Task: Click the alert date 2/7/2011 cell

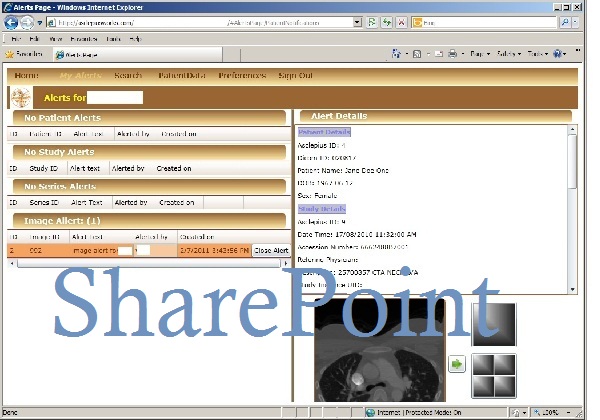Action: [x=214, y=251]
